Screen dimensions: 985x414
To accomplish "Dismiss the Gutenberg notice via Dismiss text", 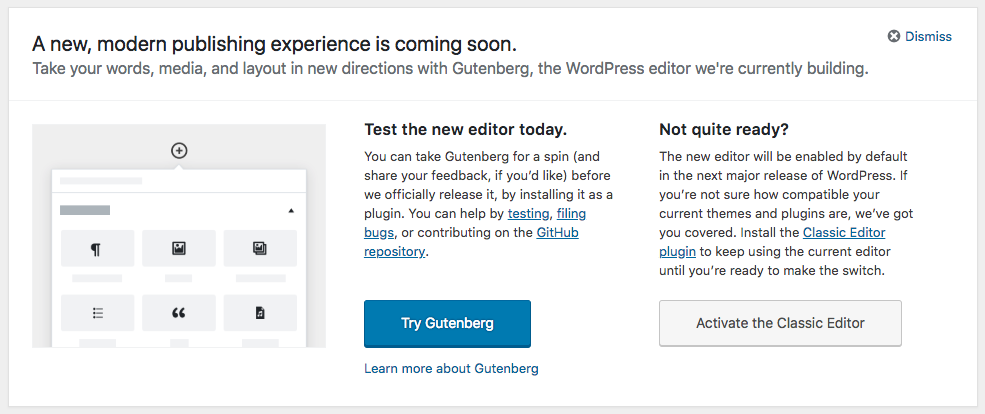I will tap(928, 36).
